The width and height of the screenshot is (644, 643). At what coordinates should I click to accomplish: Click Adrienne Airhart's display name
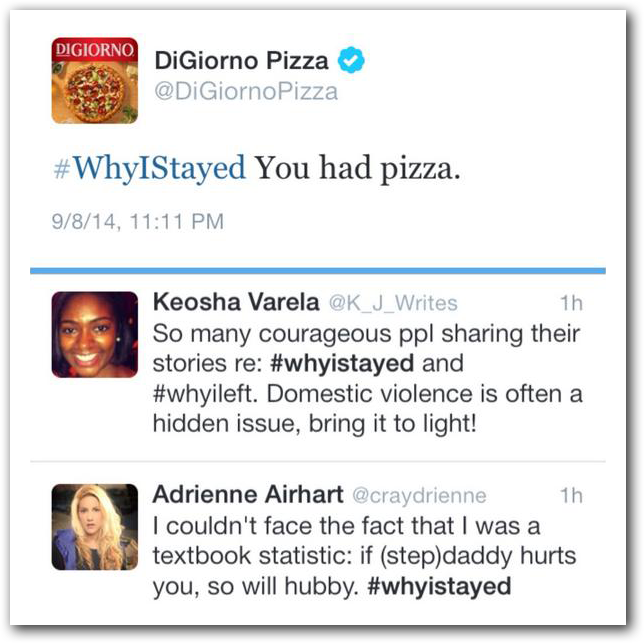(245, 496)
